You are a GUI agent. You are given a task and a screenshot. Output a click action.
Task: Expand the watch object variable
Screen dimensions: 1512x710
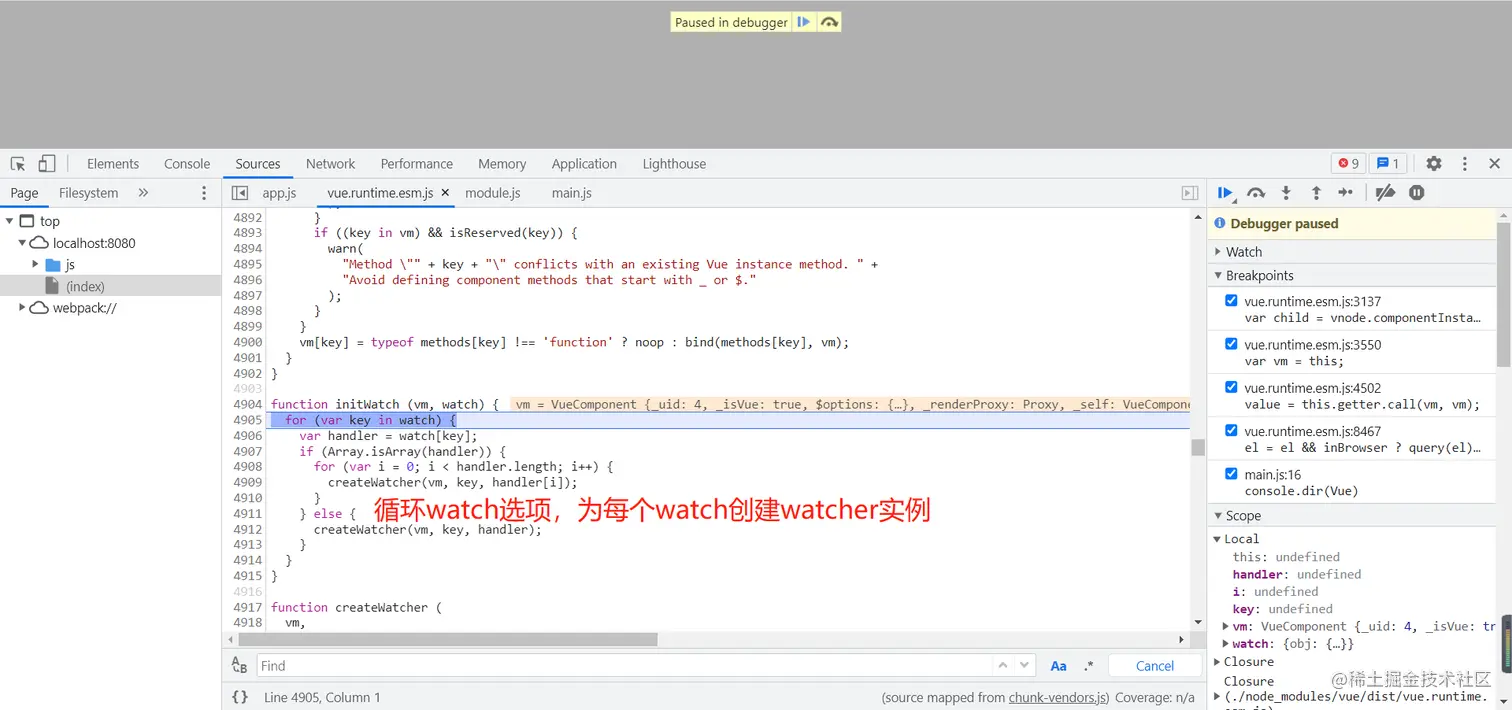(1226, 644)
